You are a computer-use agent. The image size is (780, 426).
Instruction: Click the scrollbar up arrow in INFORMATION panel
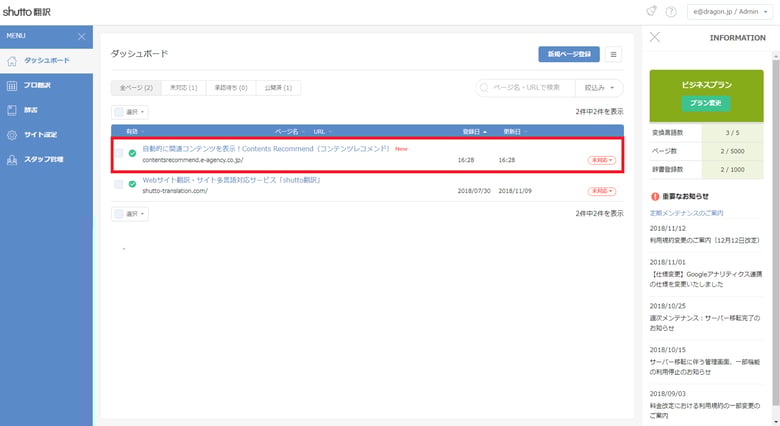pos(776,56)
